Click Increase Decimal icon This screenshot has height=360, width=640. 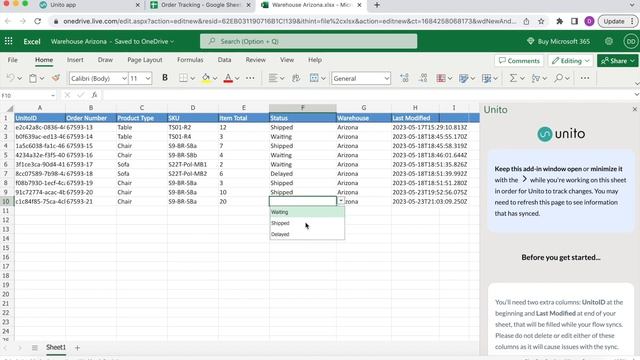click(404, 78)
